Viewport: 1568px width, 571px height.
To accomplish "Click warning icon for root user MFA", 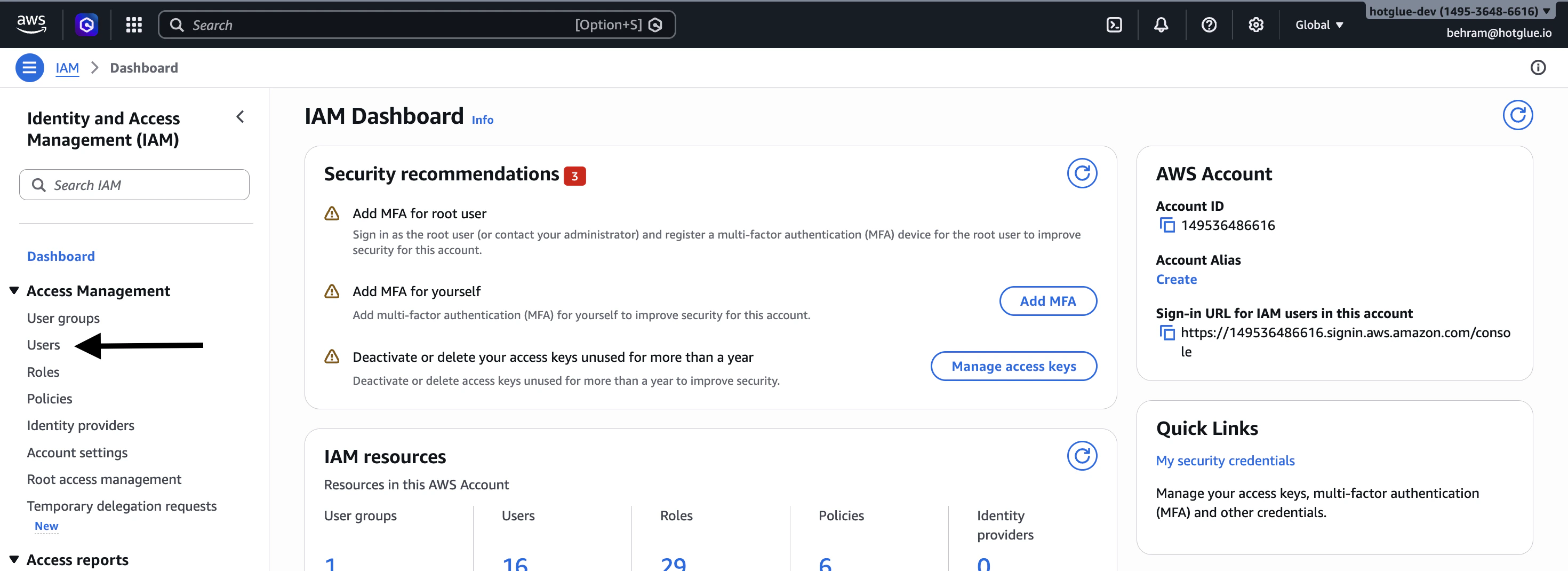I will [x=332, y=213].
